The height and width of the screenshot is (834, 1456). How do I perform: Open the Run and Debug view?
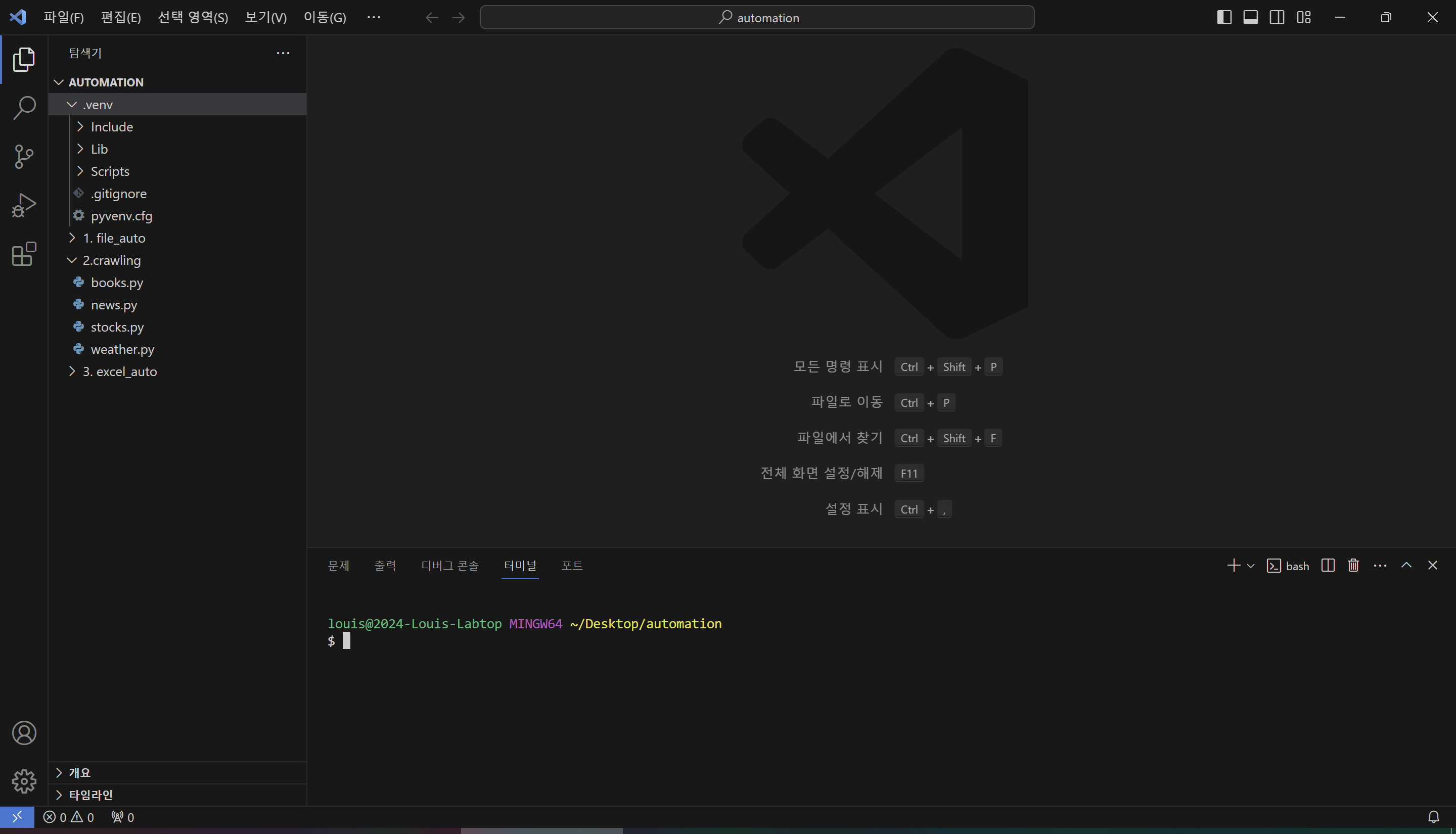pyautogui.click(x=23, y=205)
